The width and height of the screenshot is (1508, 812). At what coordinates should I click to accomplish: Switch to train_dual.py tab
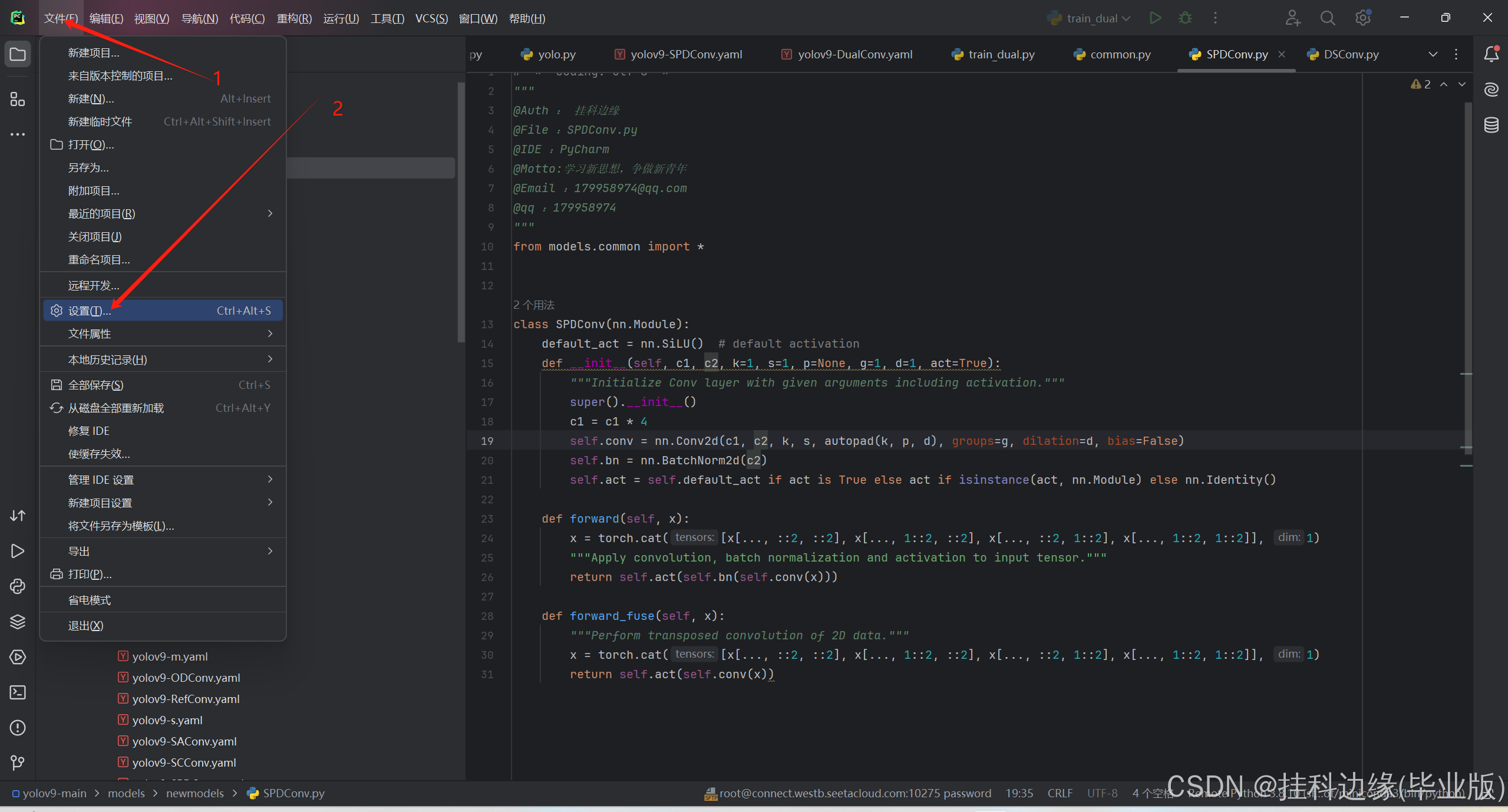point(993,54)
